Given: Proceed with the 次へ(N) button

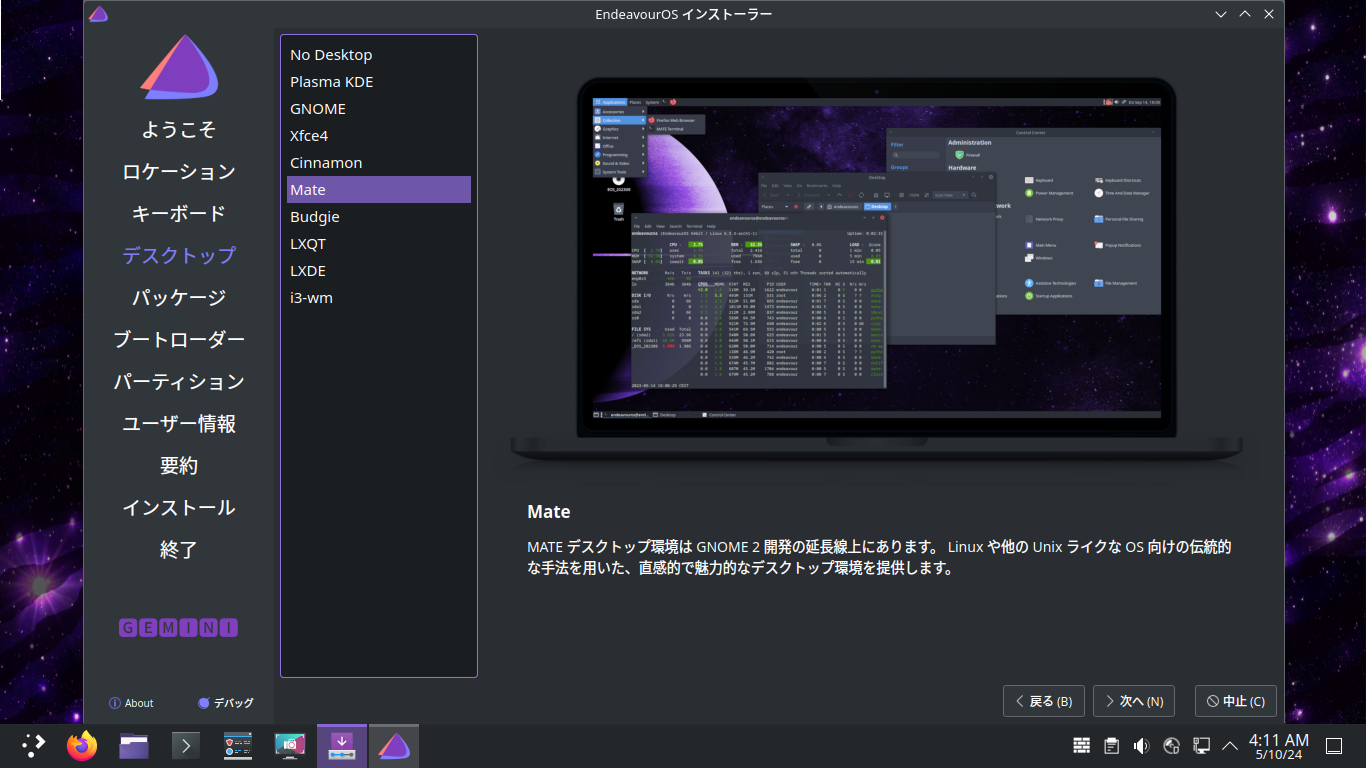Looking at the screenshot, I should [1134, 701].
